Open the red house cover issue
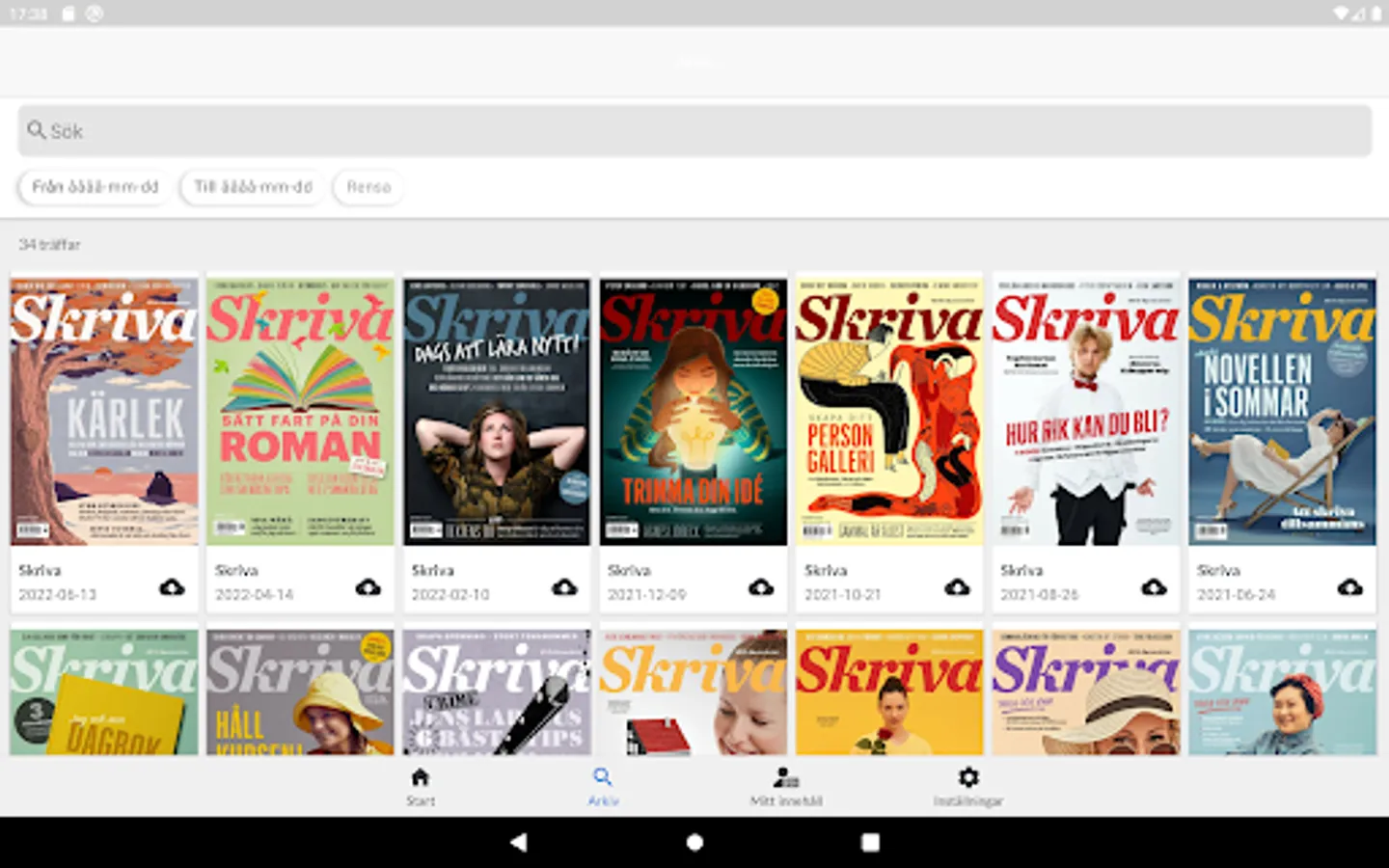This screenshot has height=868, width=1389. tap(694, 692)
